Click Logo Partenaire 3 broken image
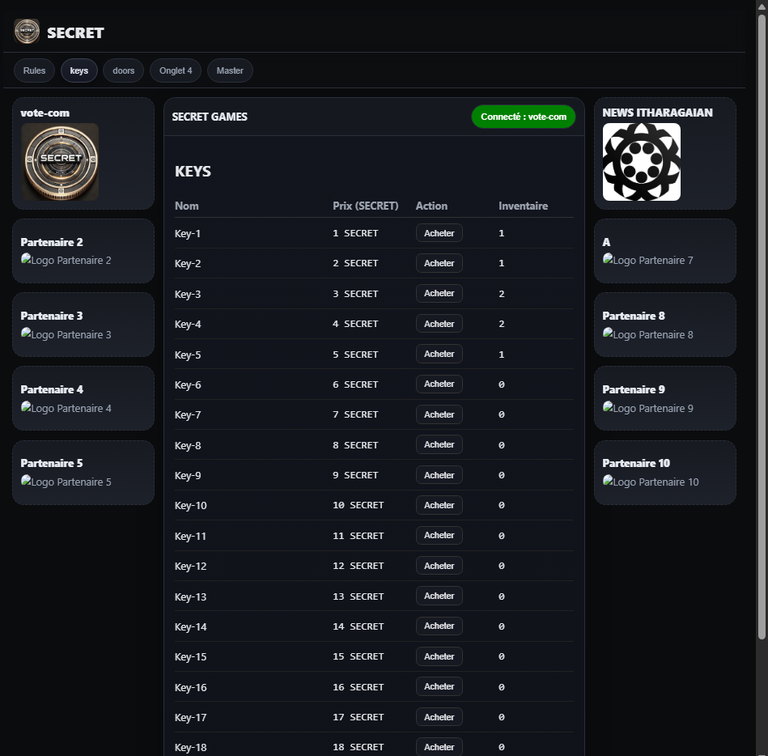 pyautogui.click(x=66, y=334)
